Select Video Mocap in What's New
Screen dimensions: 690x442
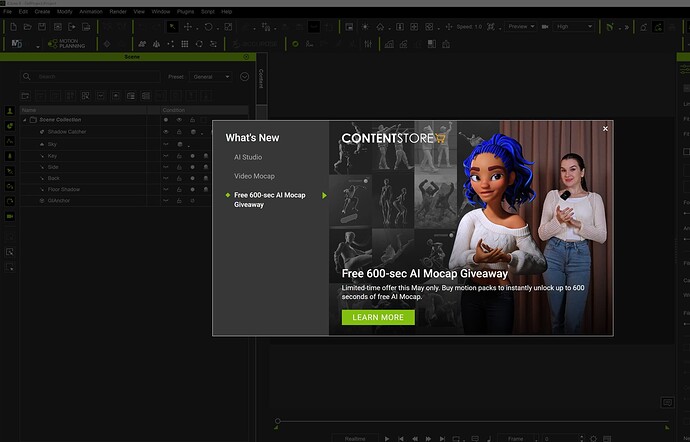pos(254,176)
